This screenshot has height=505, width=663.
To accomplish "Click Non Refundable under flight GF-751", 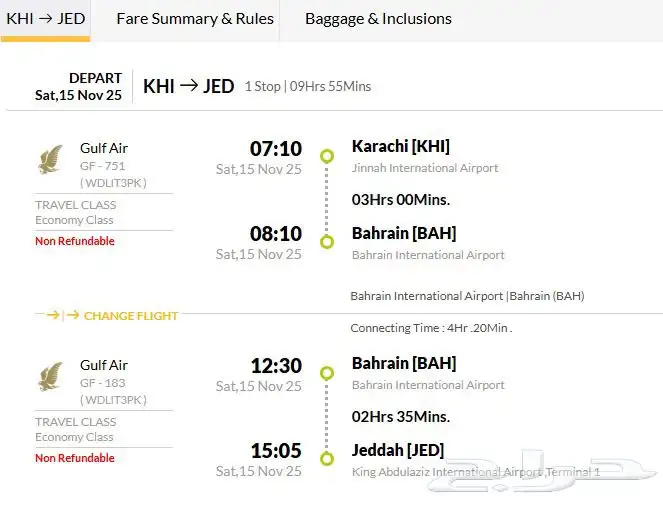I will click(75, 241).
